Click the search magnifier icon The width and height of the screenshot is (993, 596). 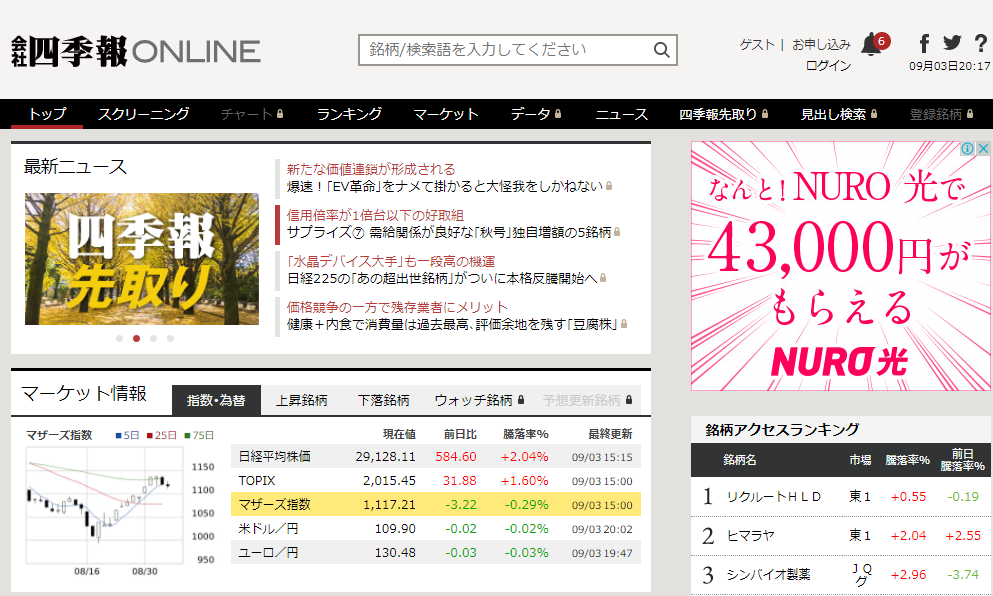tap(661, 50)
